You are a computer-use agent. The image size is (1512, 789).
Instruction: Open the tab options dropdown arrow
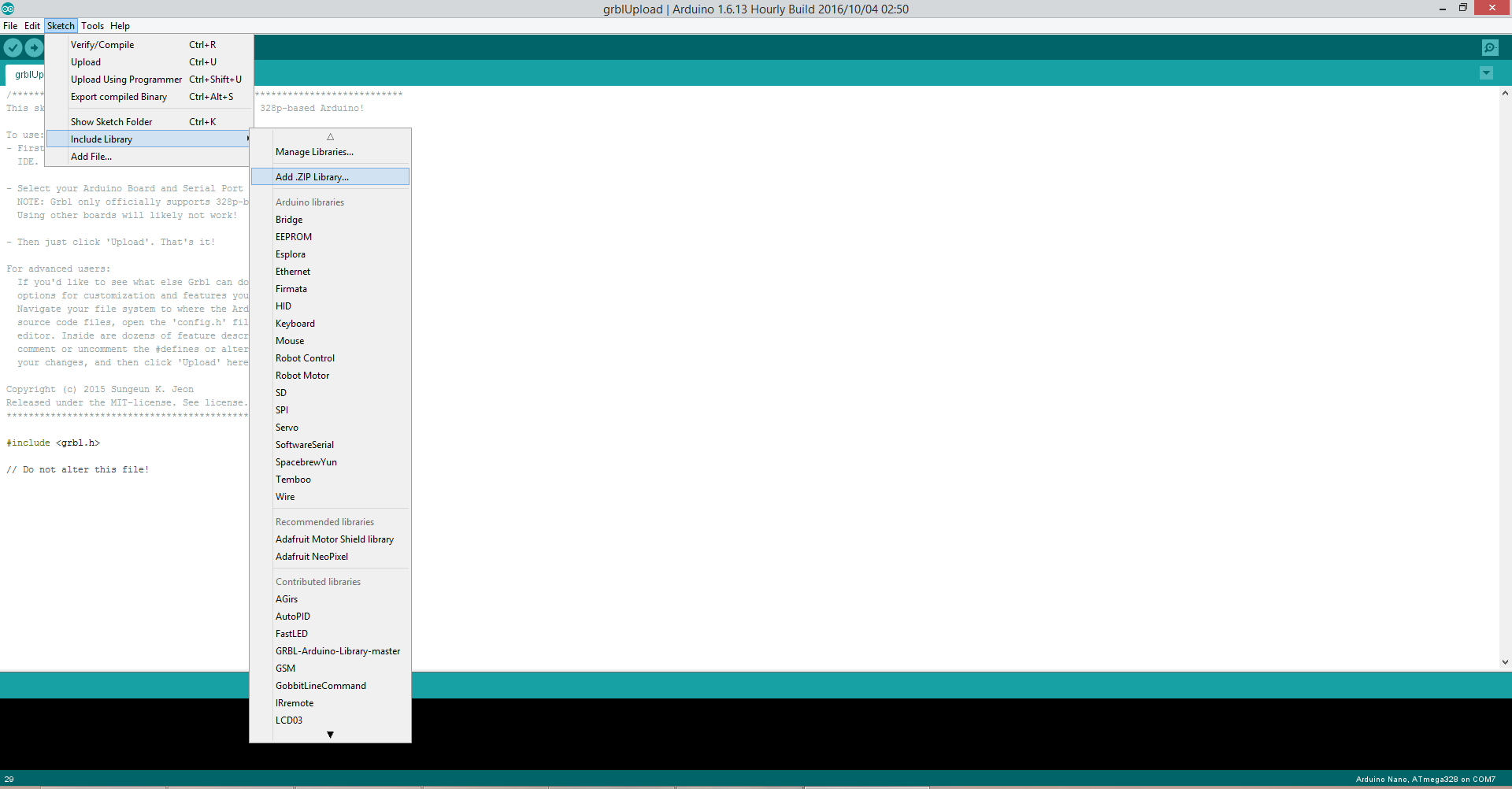[1486, 73]
